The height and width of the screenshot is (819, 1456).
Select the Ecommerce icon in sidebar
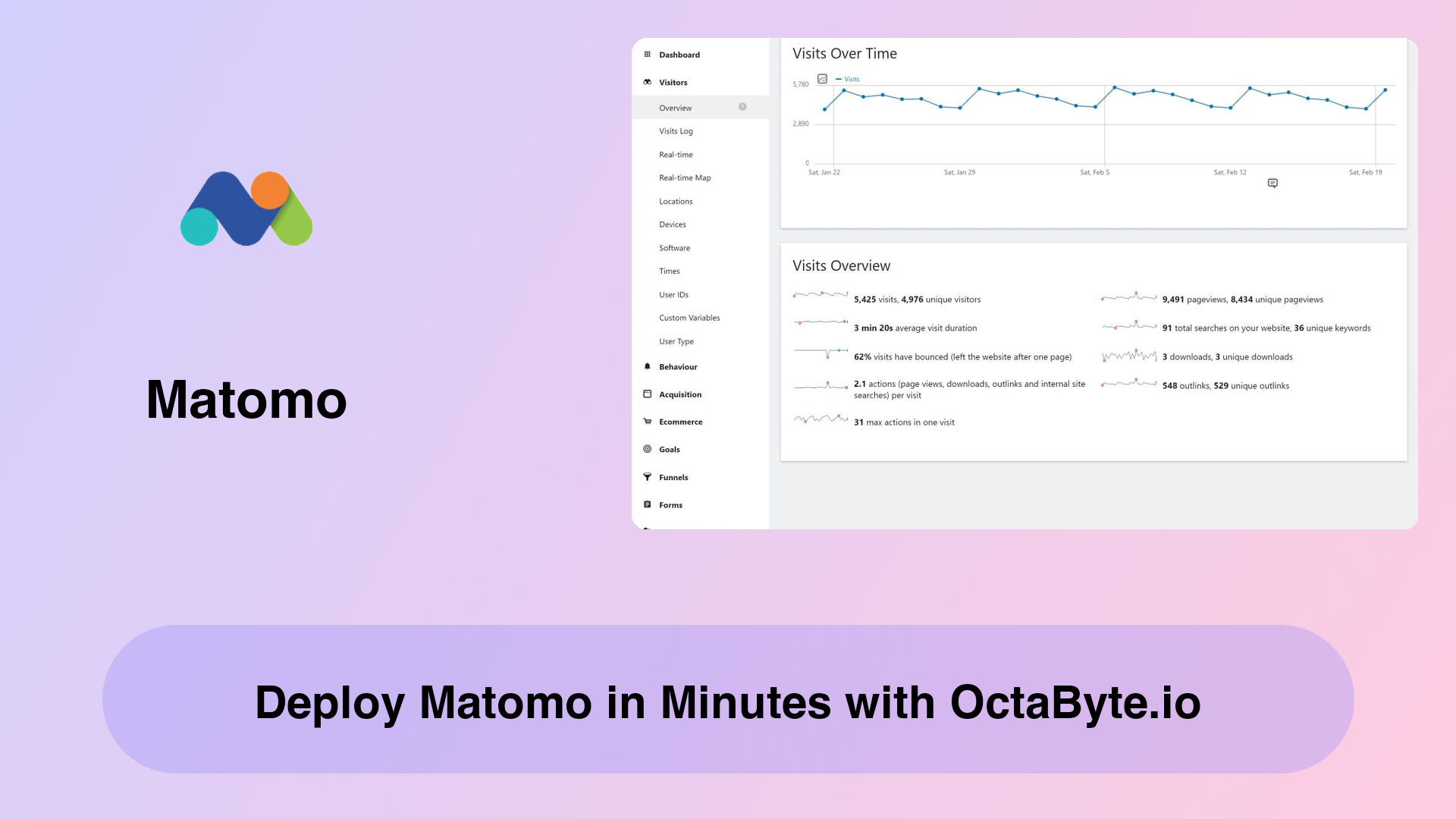pos(648,421)
